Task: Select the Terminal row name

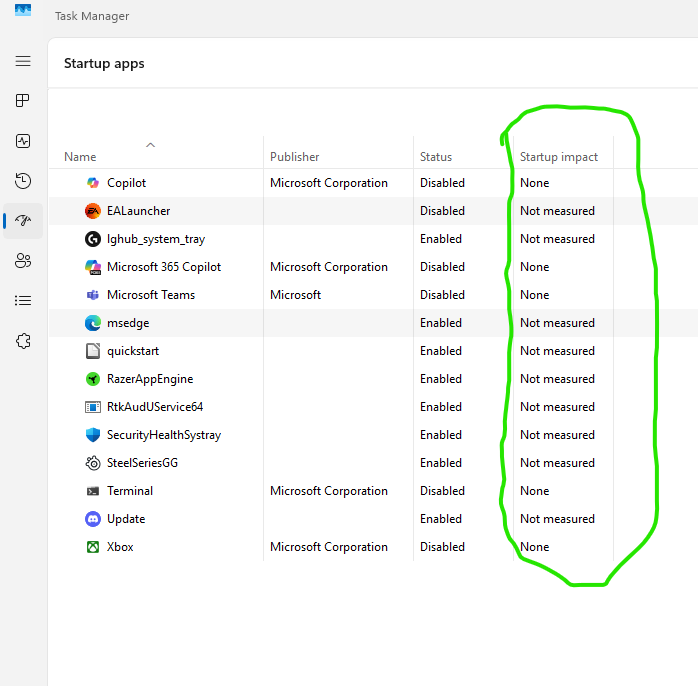Action: pos(130,491)
